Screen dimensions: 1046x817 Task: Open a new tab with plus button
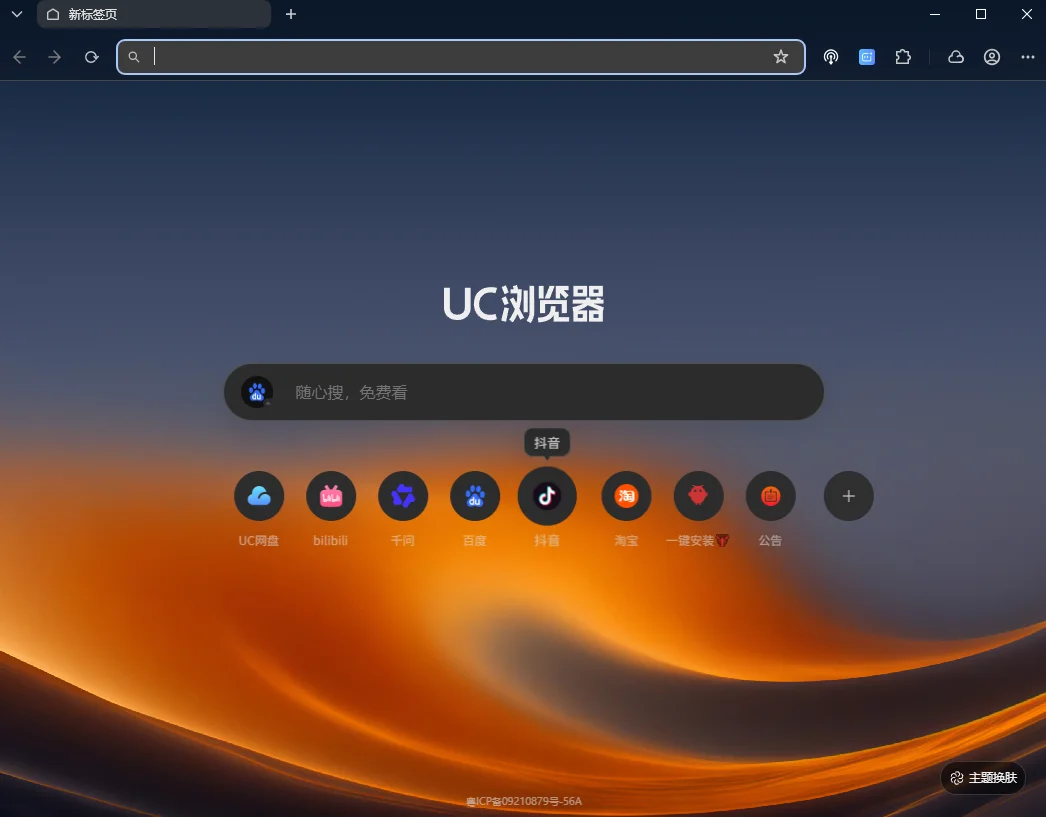(x=291, y=14)
